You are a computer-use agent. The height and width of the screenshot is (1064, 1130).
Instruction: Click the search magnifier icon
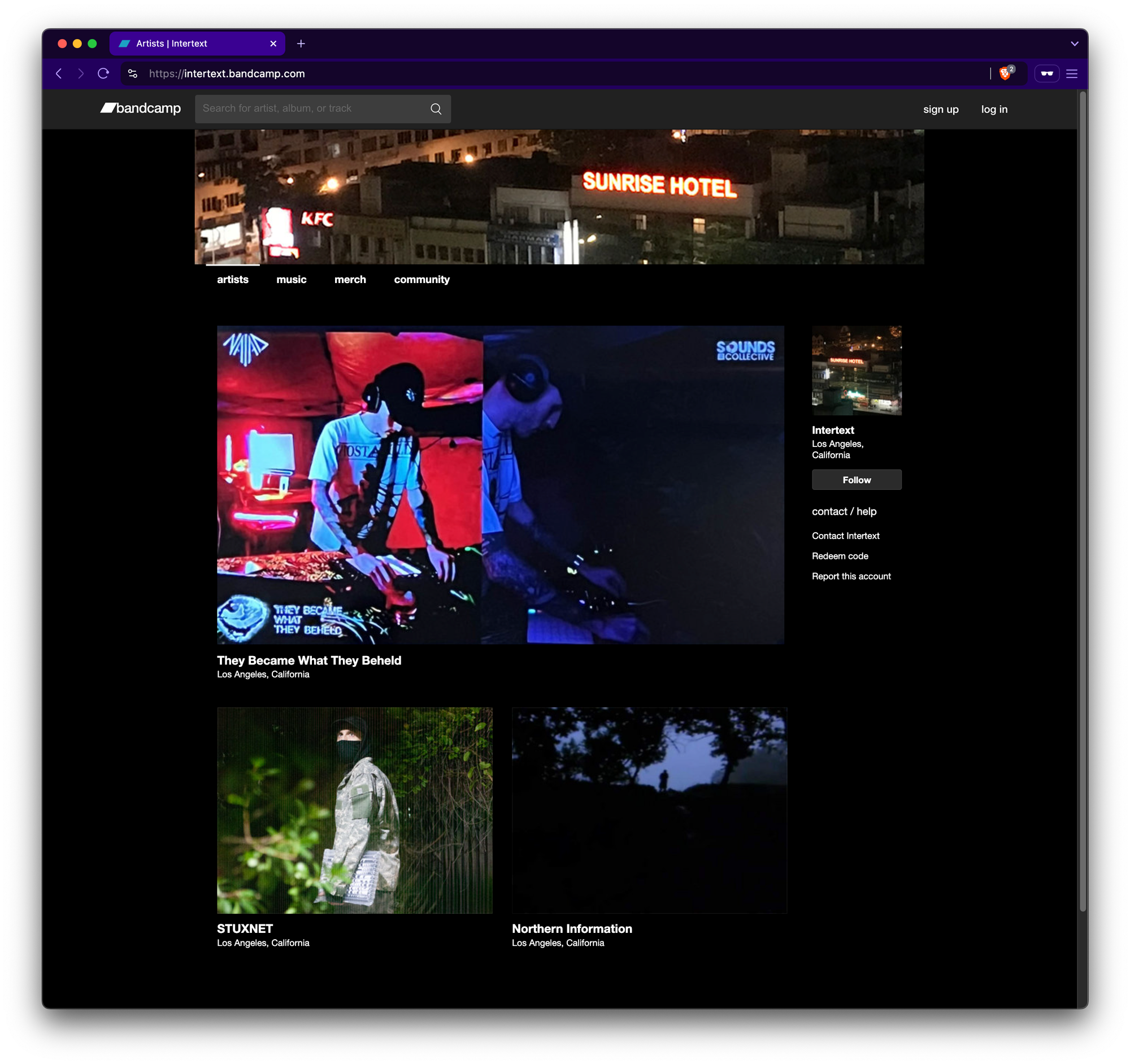click(436, 108)
